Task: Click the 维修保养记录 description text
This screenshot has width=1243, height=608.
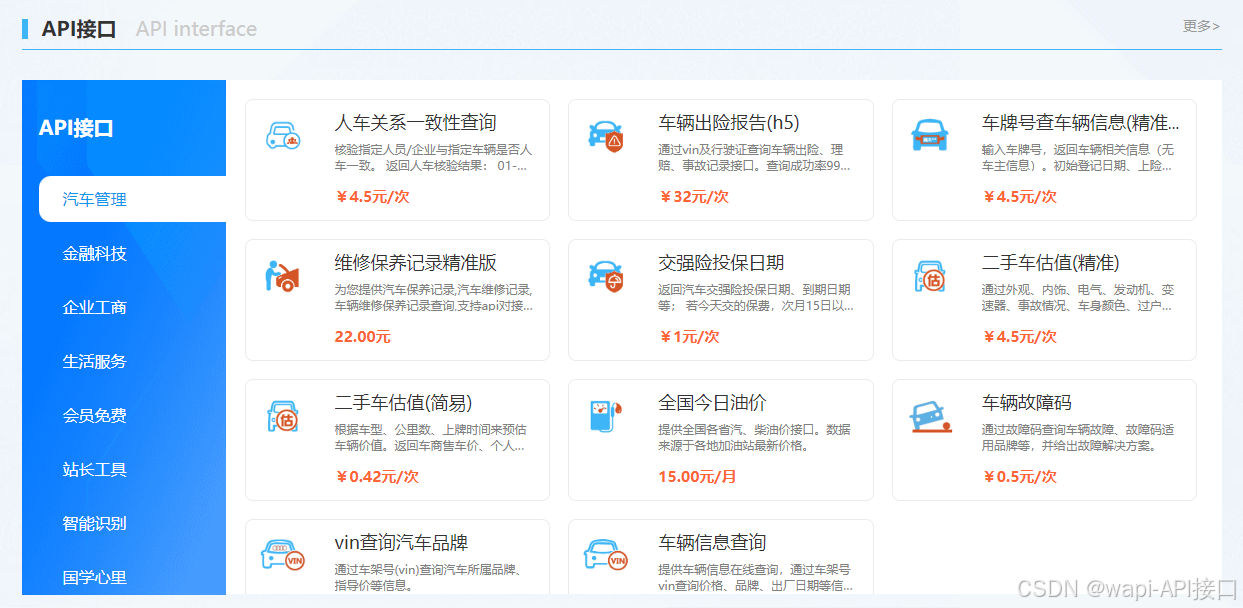Action: tap(433, 297)
